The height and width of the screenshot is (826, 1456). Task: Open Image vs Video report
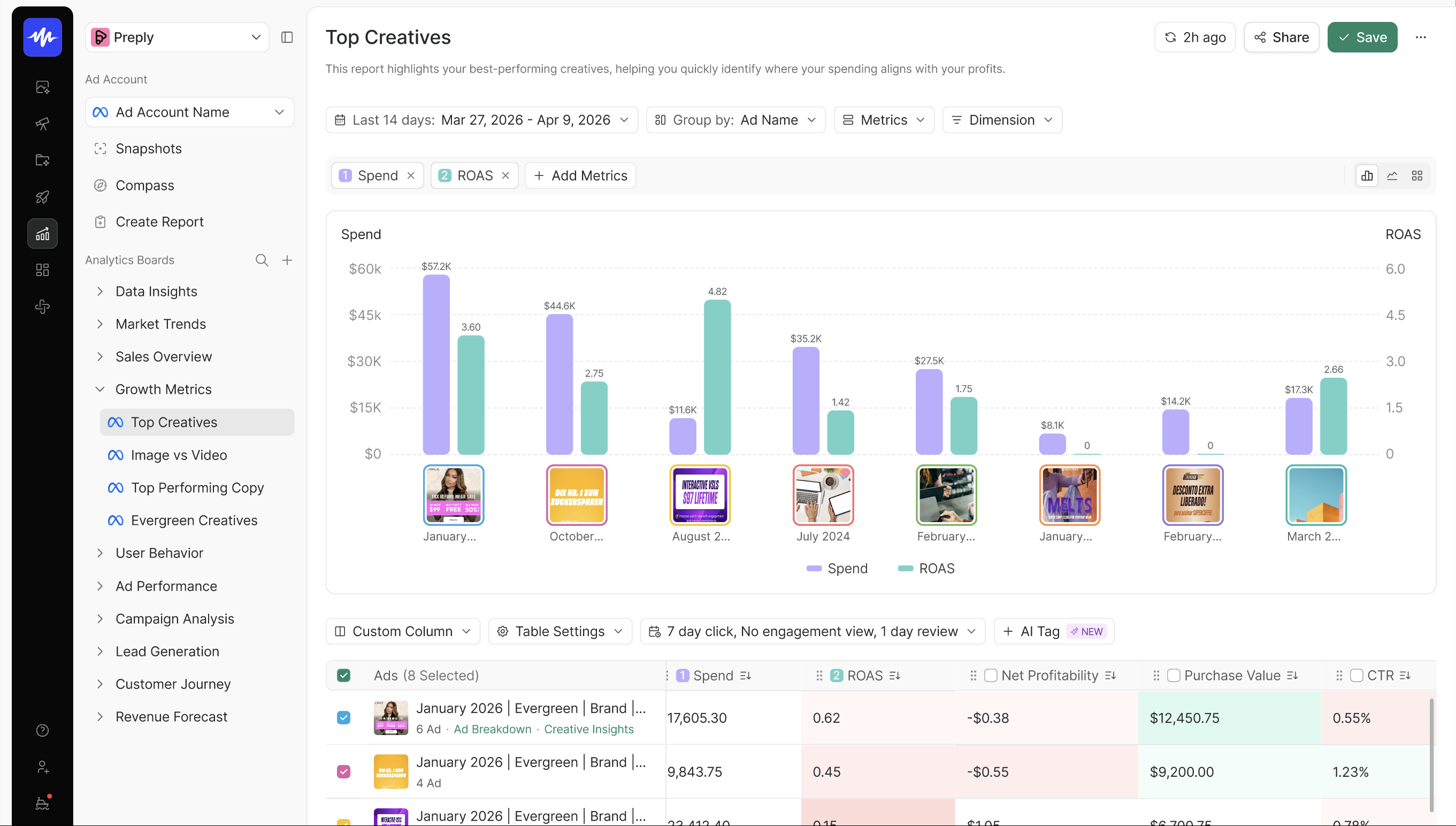point(179,455)
